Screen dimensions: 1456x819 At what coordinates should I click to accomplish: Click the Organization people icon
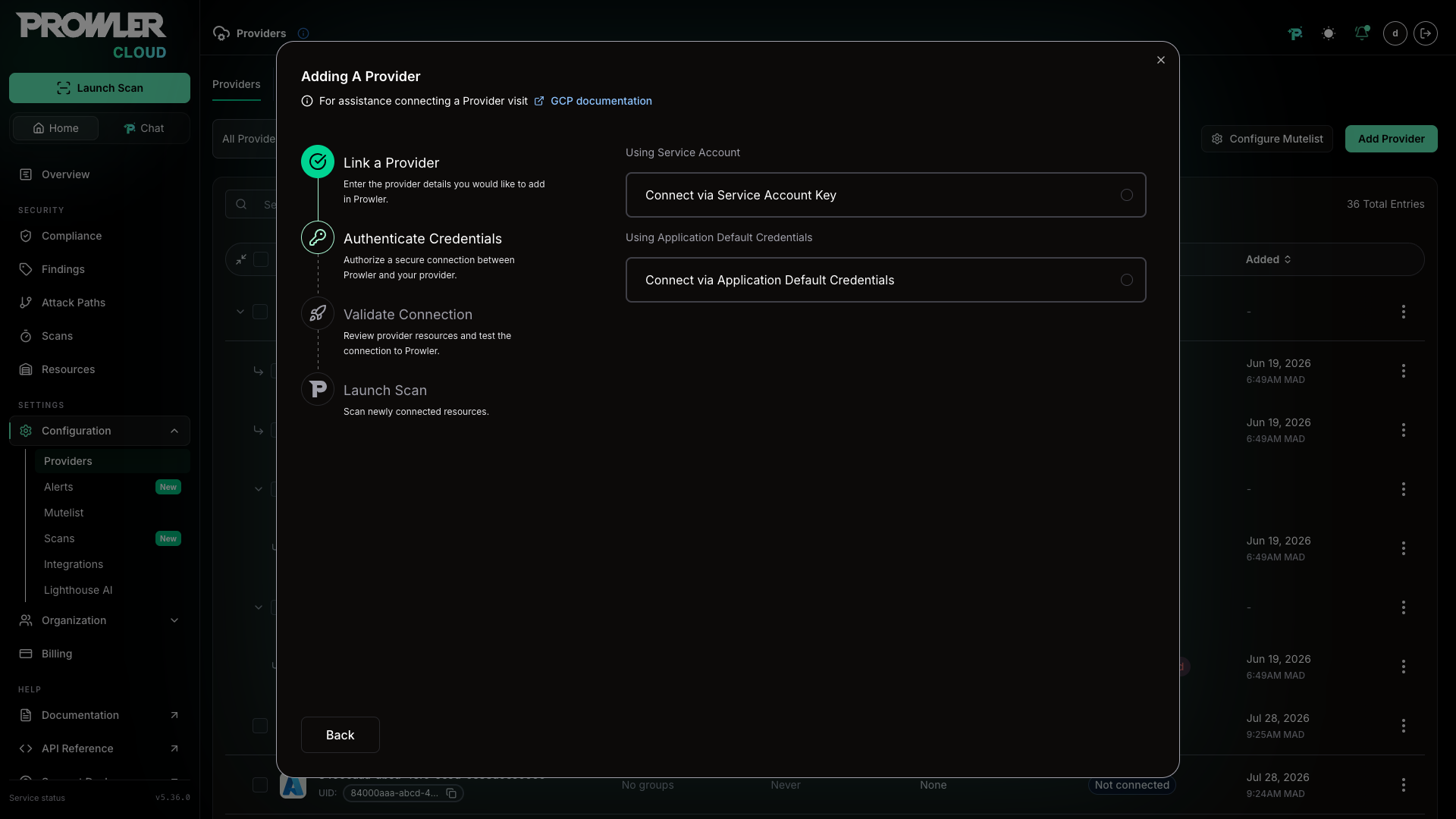pyautogui.click(x=26, y=620)
